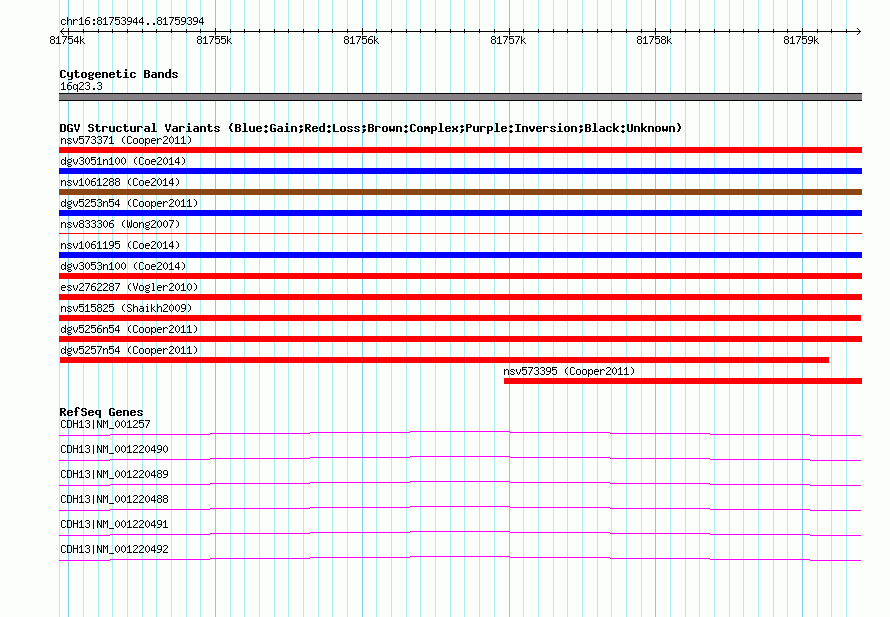Image resolution: width=890 pixels, height=617 pixels.
Task: Click the ruler's right arrowhead
Action: (x=859, y=31)
